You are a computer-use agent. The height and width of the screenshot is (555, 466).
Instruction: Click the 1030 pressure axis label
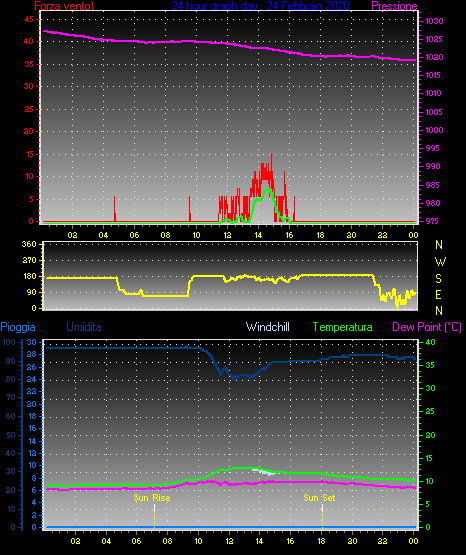tap(434, 21)
